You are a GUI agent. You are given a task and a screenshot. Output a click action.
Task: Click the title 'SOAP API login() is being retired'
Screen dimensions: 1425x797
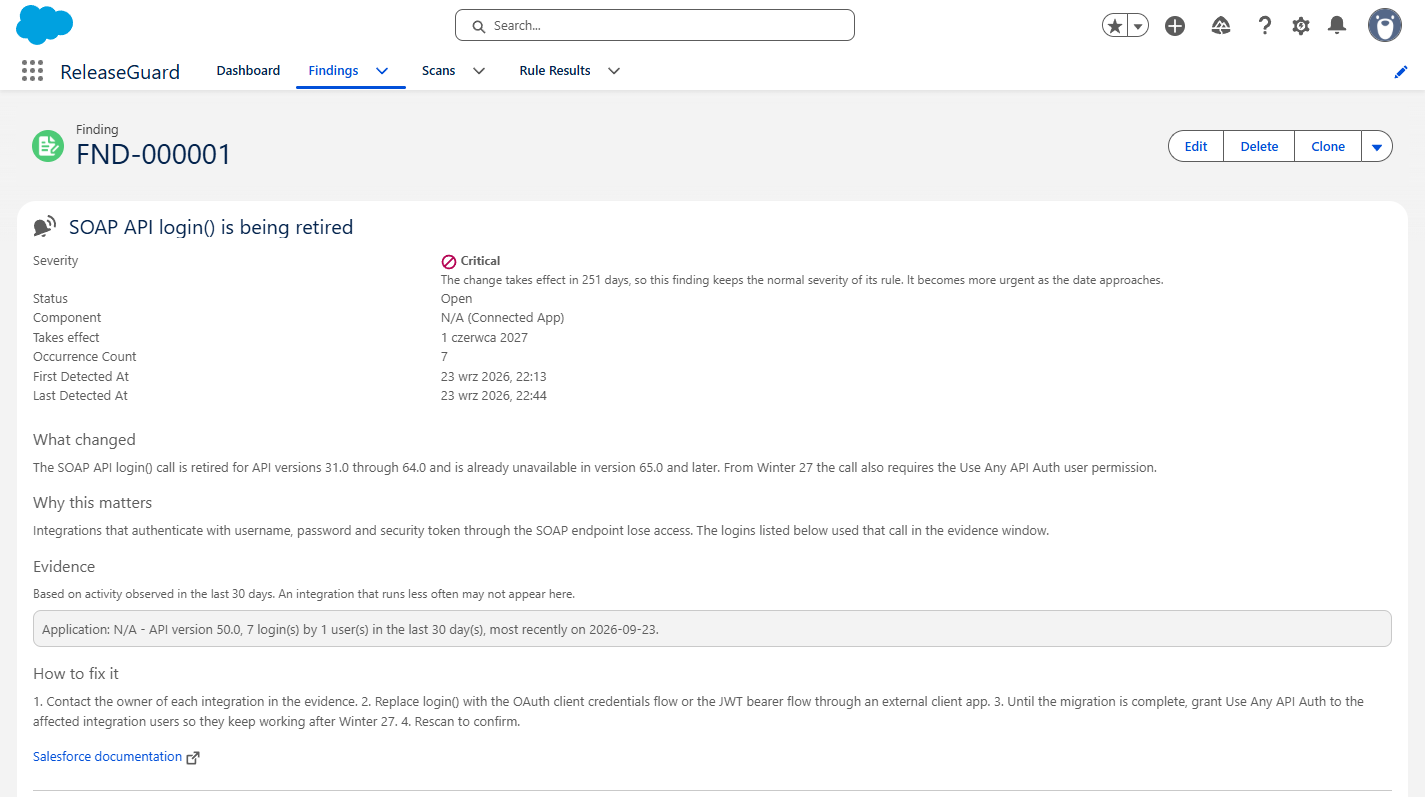tap(211, 228)
